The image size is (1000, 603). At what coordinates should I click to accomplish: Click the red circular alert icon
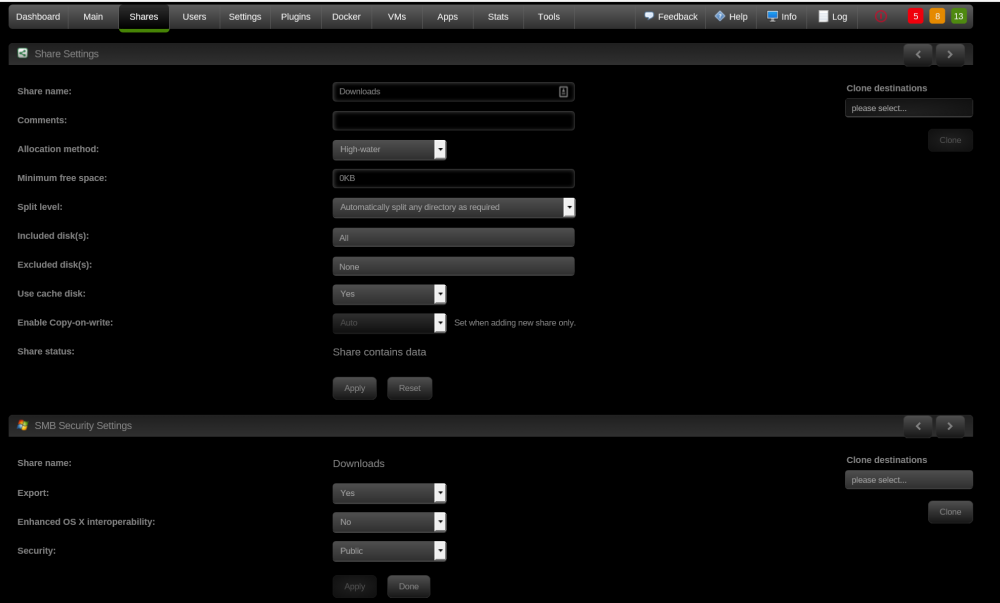(x=881, y=17)
